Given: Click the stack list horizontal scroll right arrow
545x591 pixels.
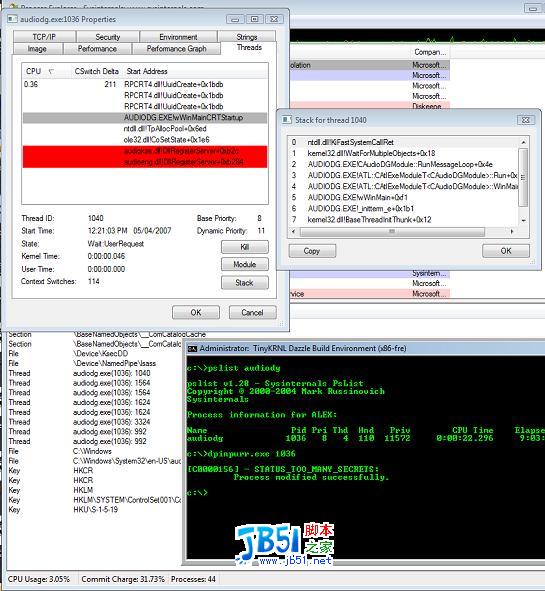Looking at the screenshot, I should (512, 231).
